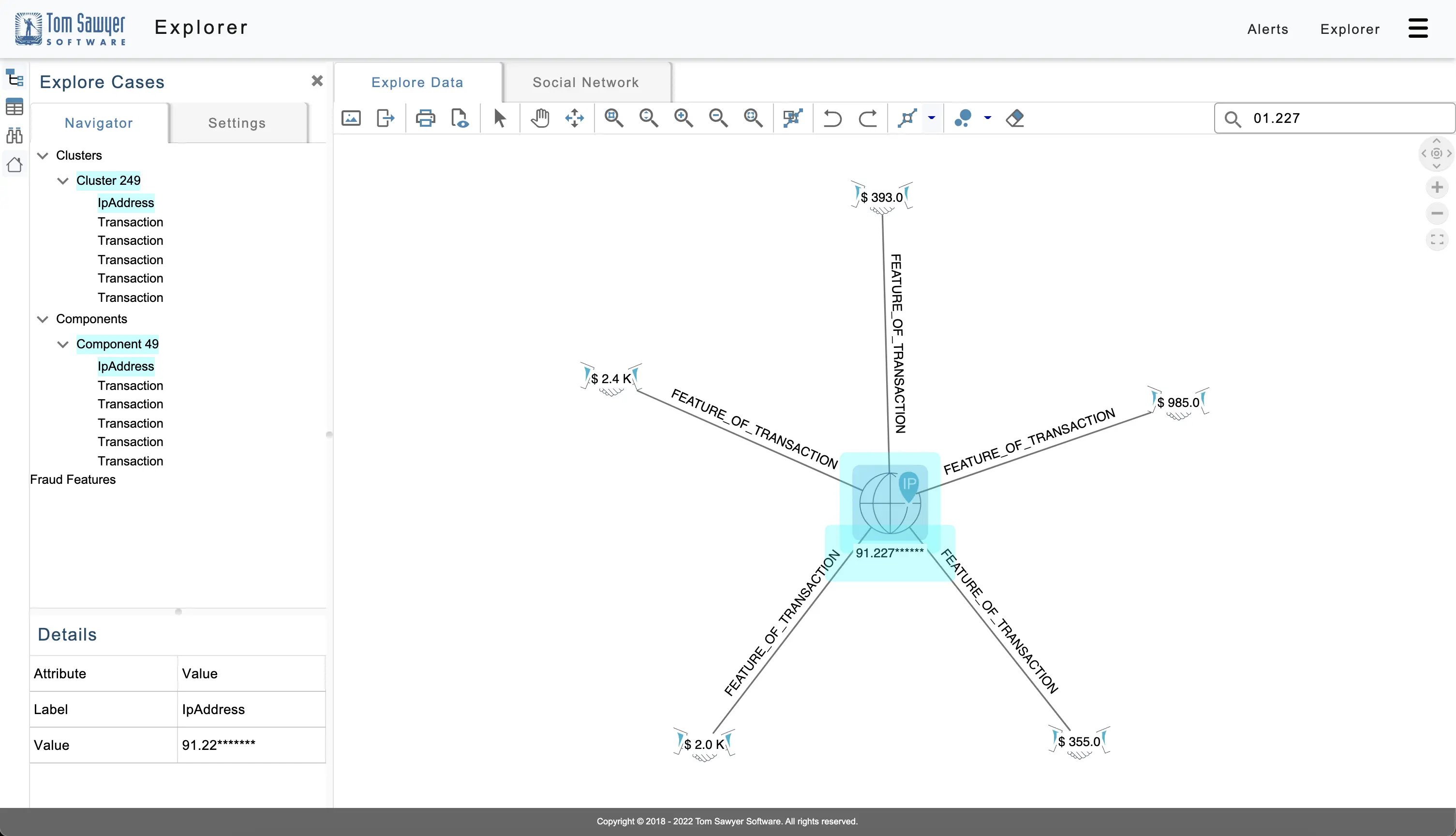This screenshot has width=1456, height=836.
Task: Open the Social Network tab
Action: click(586, 82)
